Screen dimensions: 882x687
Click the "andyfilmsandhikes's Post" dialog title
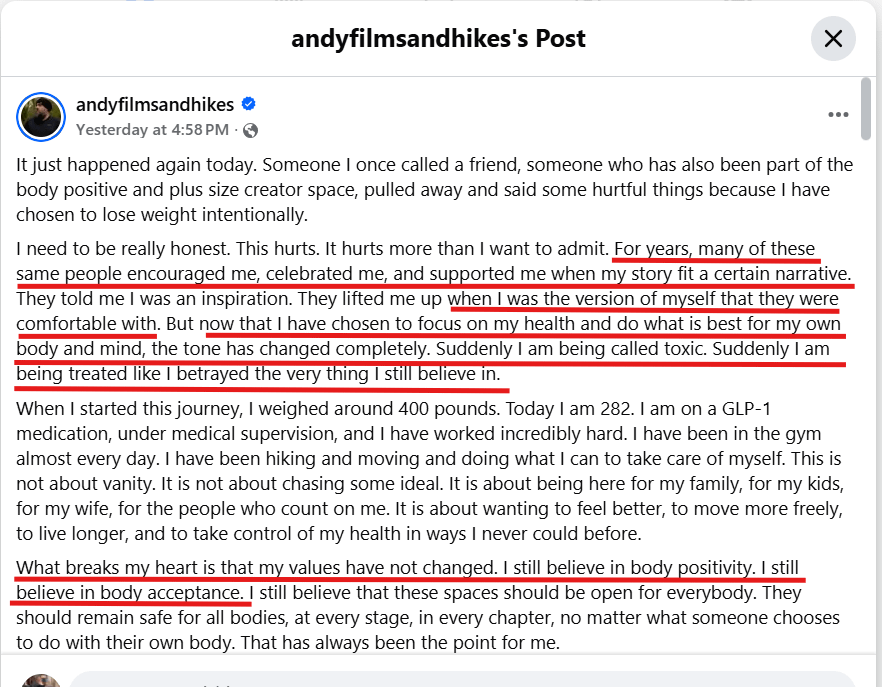[438, 39]
